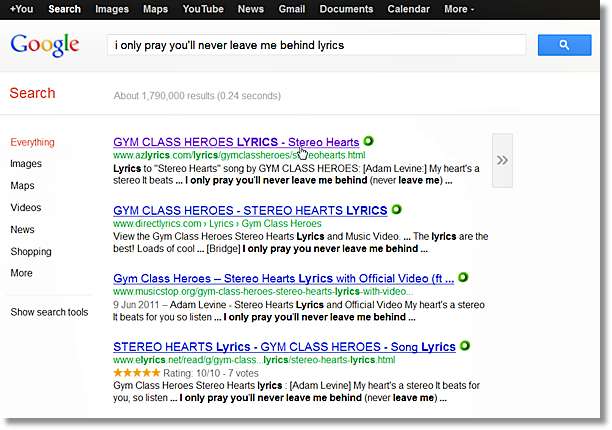Open GYM CLASS HEROES - STEREO HEARTS LYRICS link
Image resolution: width=612 pixels, height=430 pixels.
click(250, 210)
